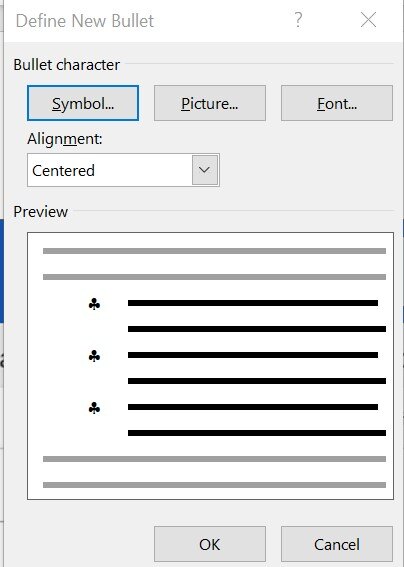Click the third club bullet in preview
This screenshot has height=567, width=404.
94,408
